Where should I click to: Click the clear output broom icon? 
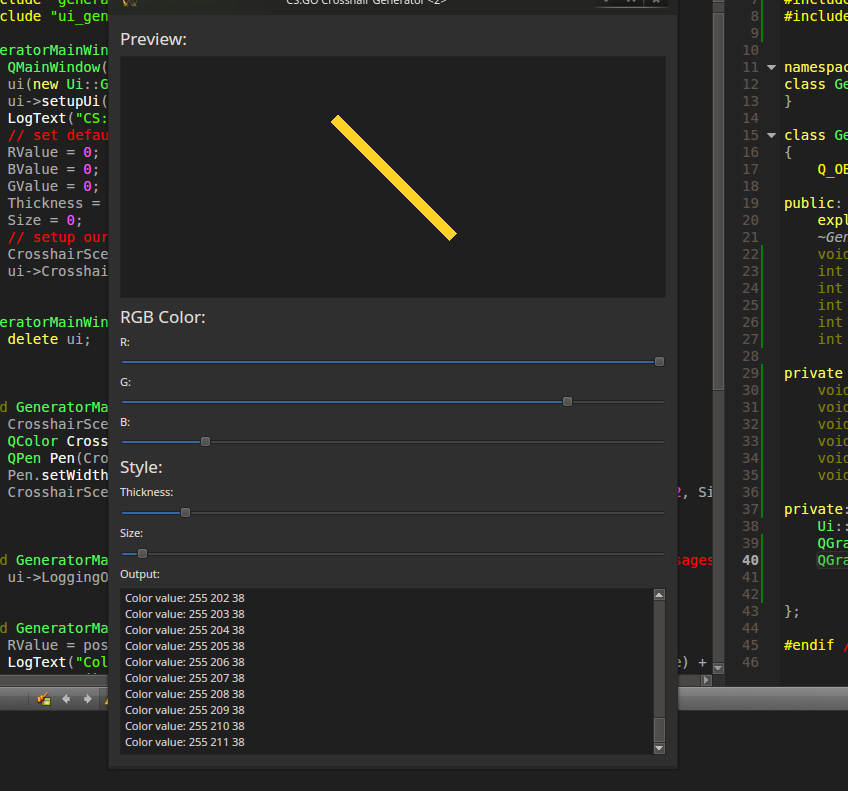tap(44, 699)
